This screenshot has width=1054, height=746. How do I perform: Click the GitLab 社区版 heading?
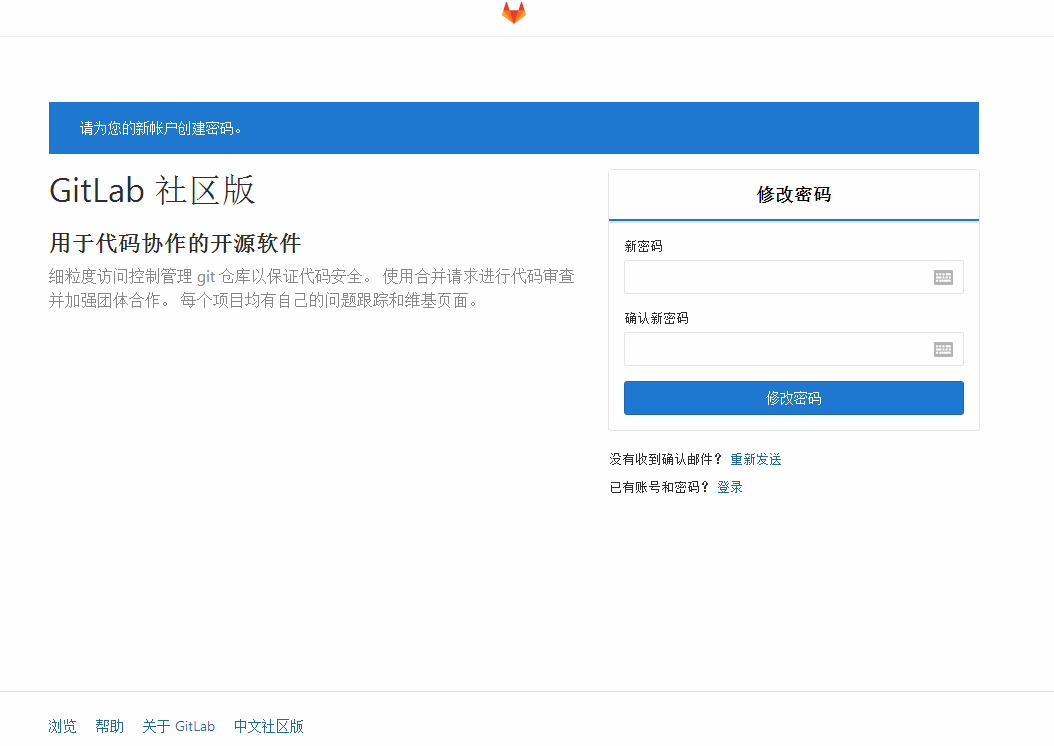[153, 190]
